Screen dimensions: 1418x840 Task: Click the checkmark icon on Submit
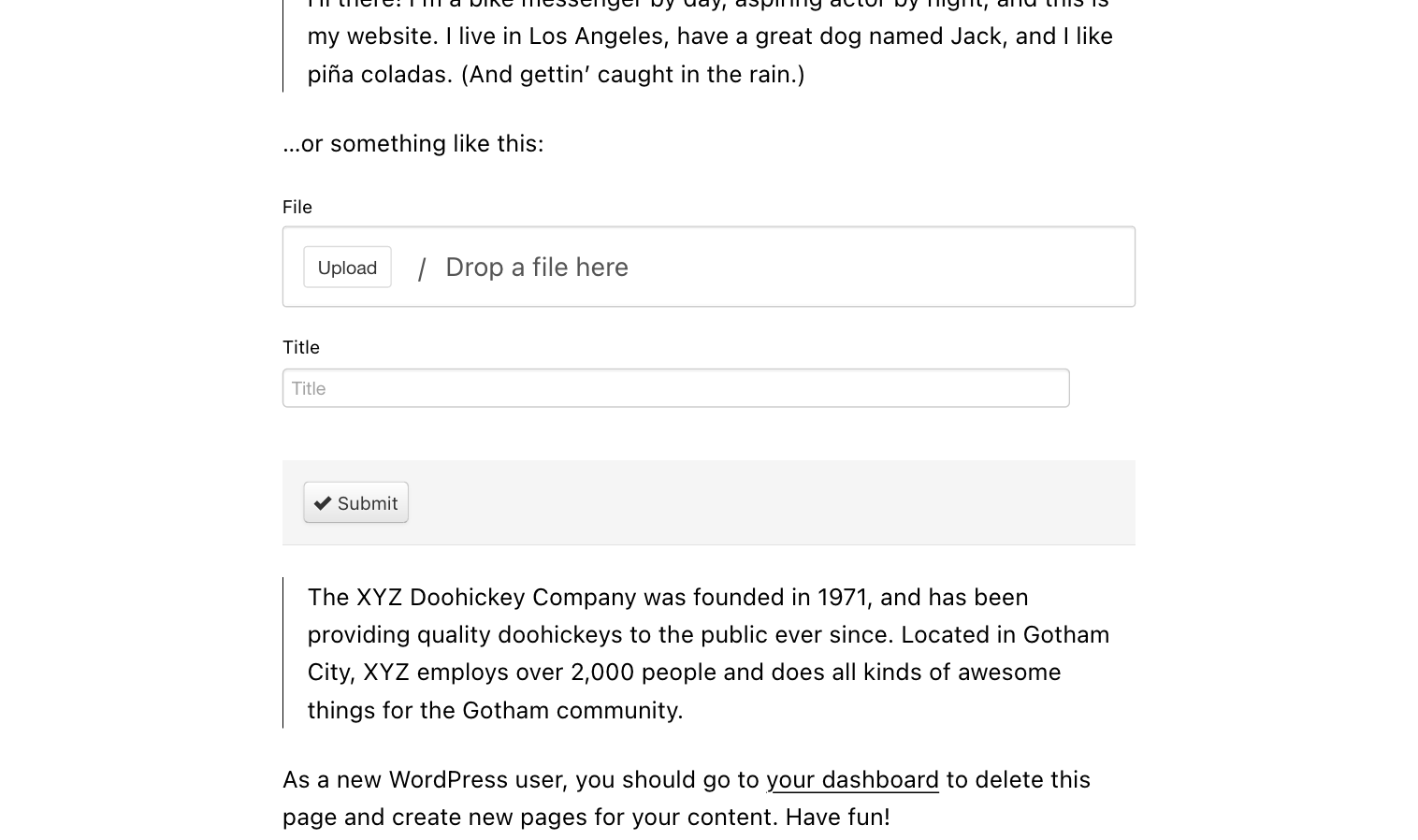pyautogui.click(x=323, y=503)
